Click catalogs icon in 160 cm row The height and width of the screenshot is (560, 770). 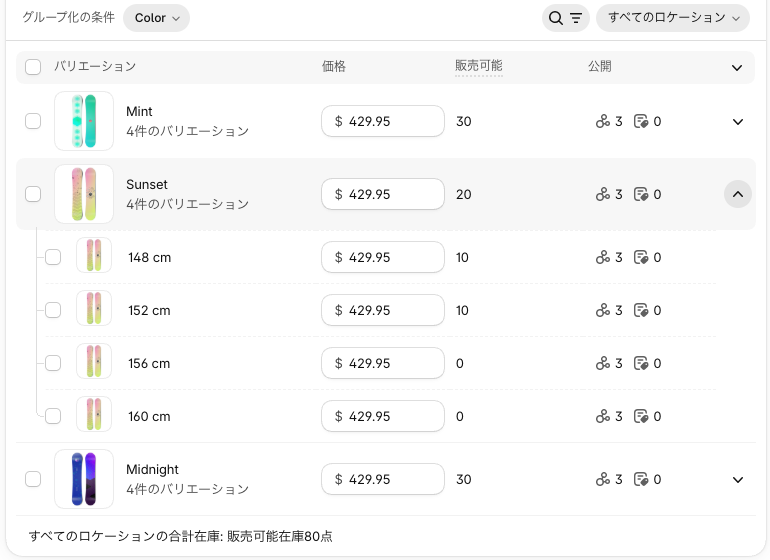[641, 417]
